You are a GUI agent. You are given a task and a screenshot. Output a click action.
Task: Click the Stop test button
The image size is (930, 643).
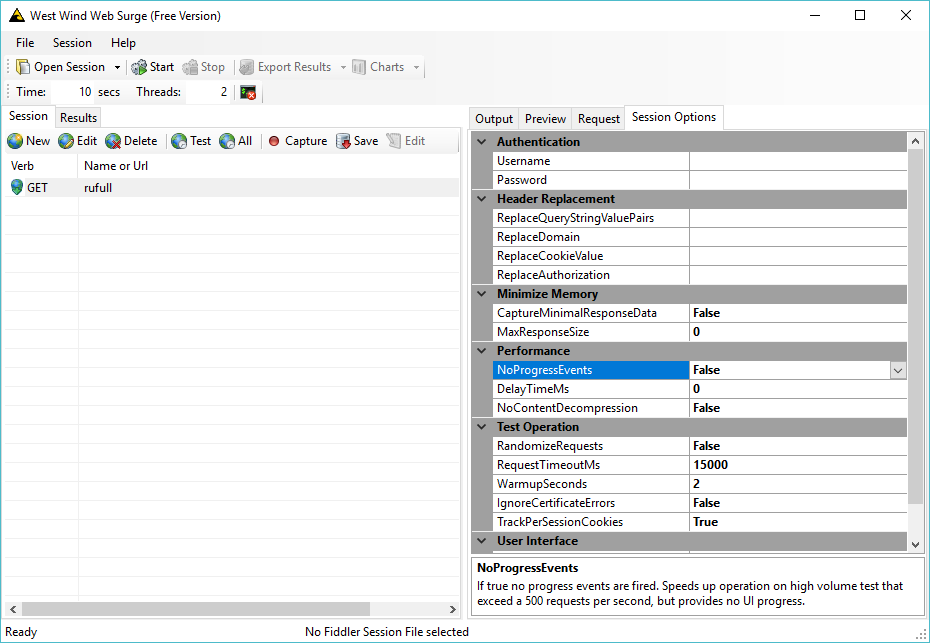point(203,67)
